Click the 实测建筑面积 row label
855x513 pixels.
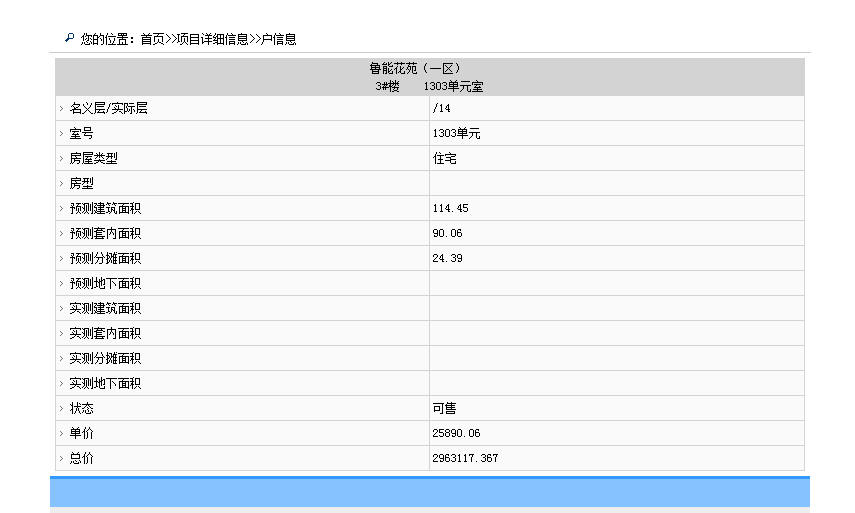[105, 309]
